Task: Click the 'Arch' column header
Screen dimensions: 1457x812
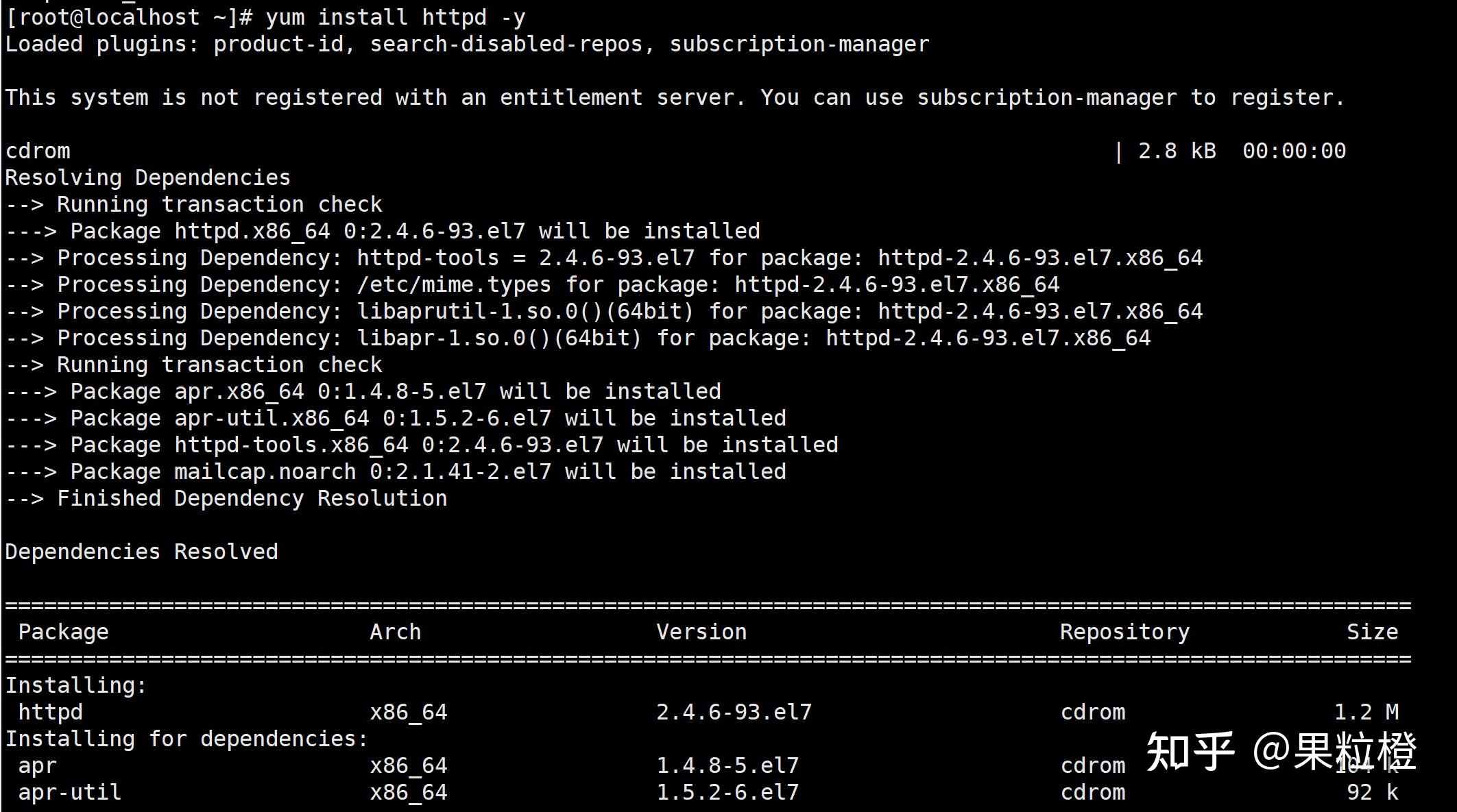Action: pos(396,632)
